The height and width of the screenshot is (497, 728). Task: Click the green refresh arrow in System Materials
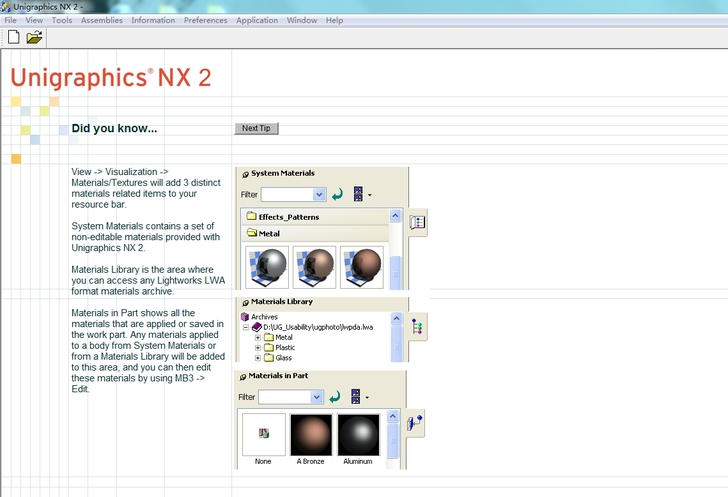[337, 195]
